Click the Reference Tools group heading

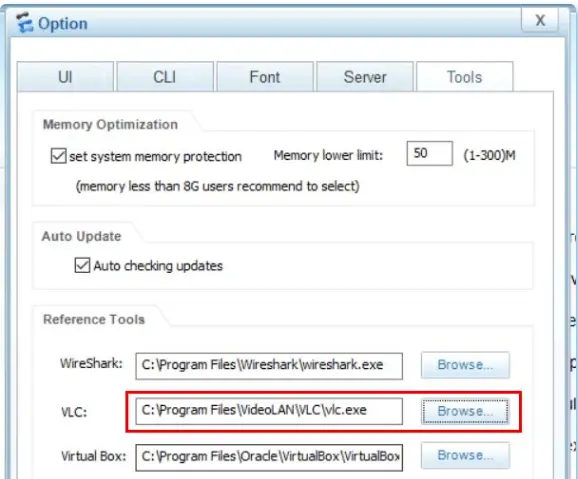pyautogui.click(x=94, y=319)
